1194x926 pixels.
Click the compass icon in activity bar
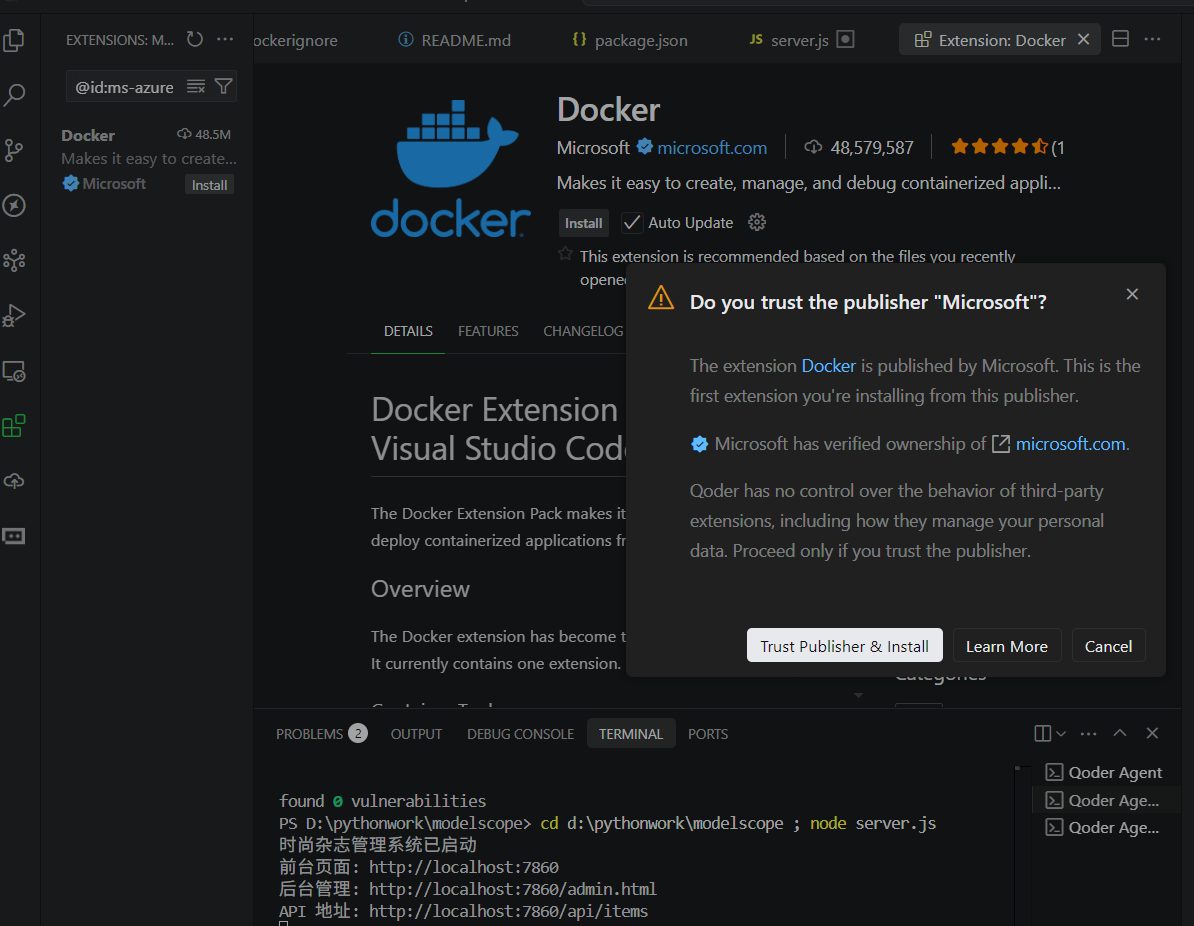click(14, 206)
